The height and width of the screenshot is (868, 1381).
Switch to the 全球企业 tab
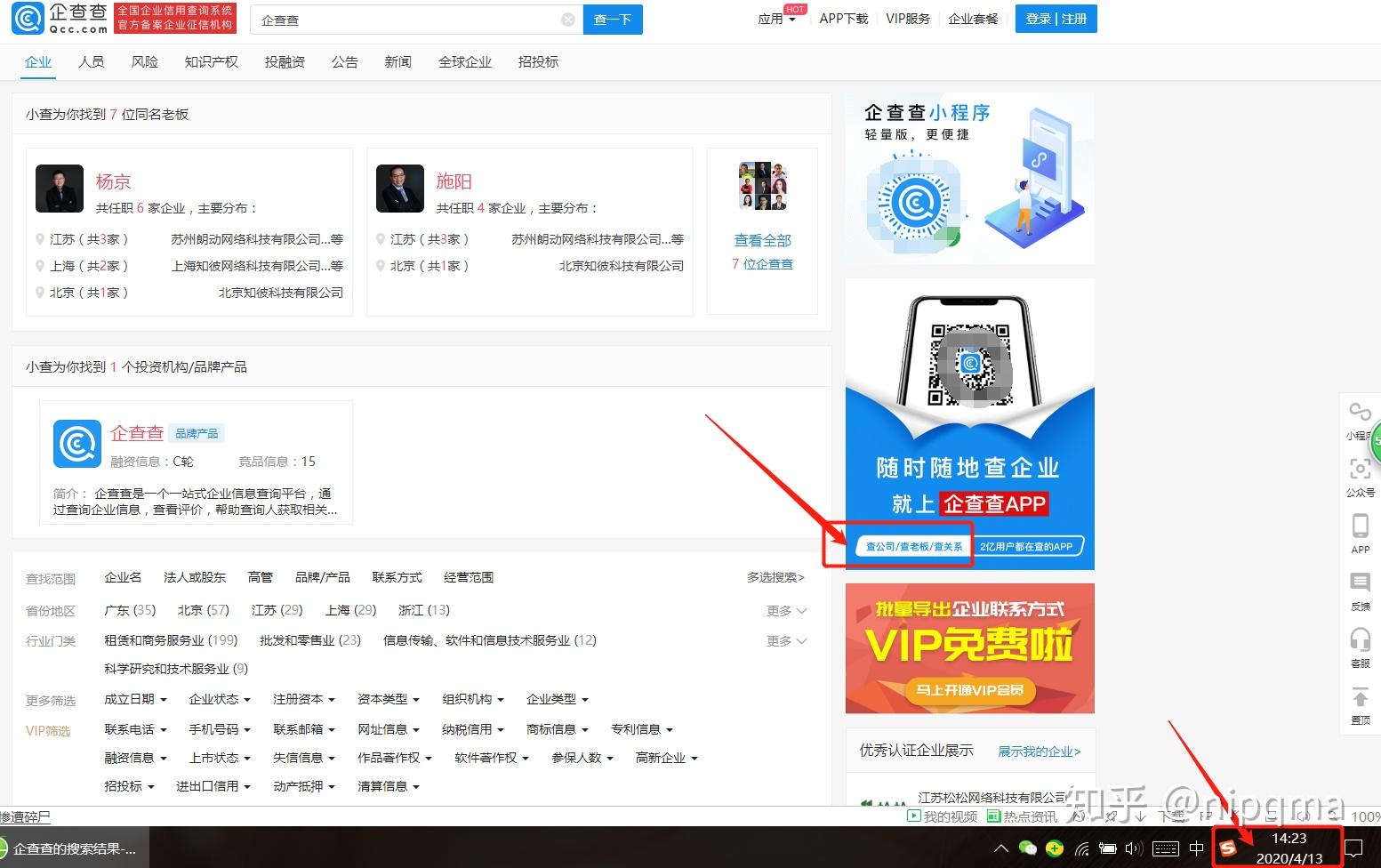tap(465, 61)
